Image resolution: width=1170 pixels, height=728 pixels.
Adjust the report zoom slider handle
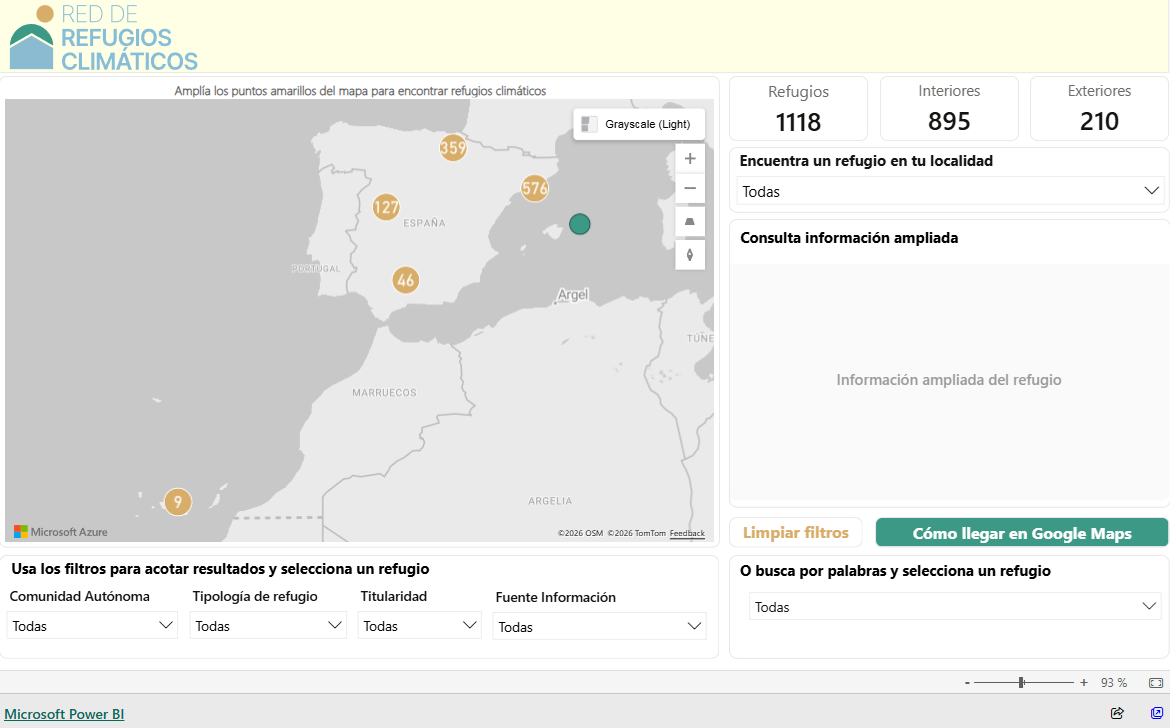click(1022, 682)
